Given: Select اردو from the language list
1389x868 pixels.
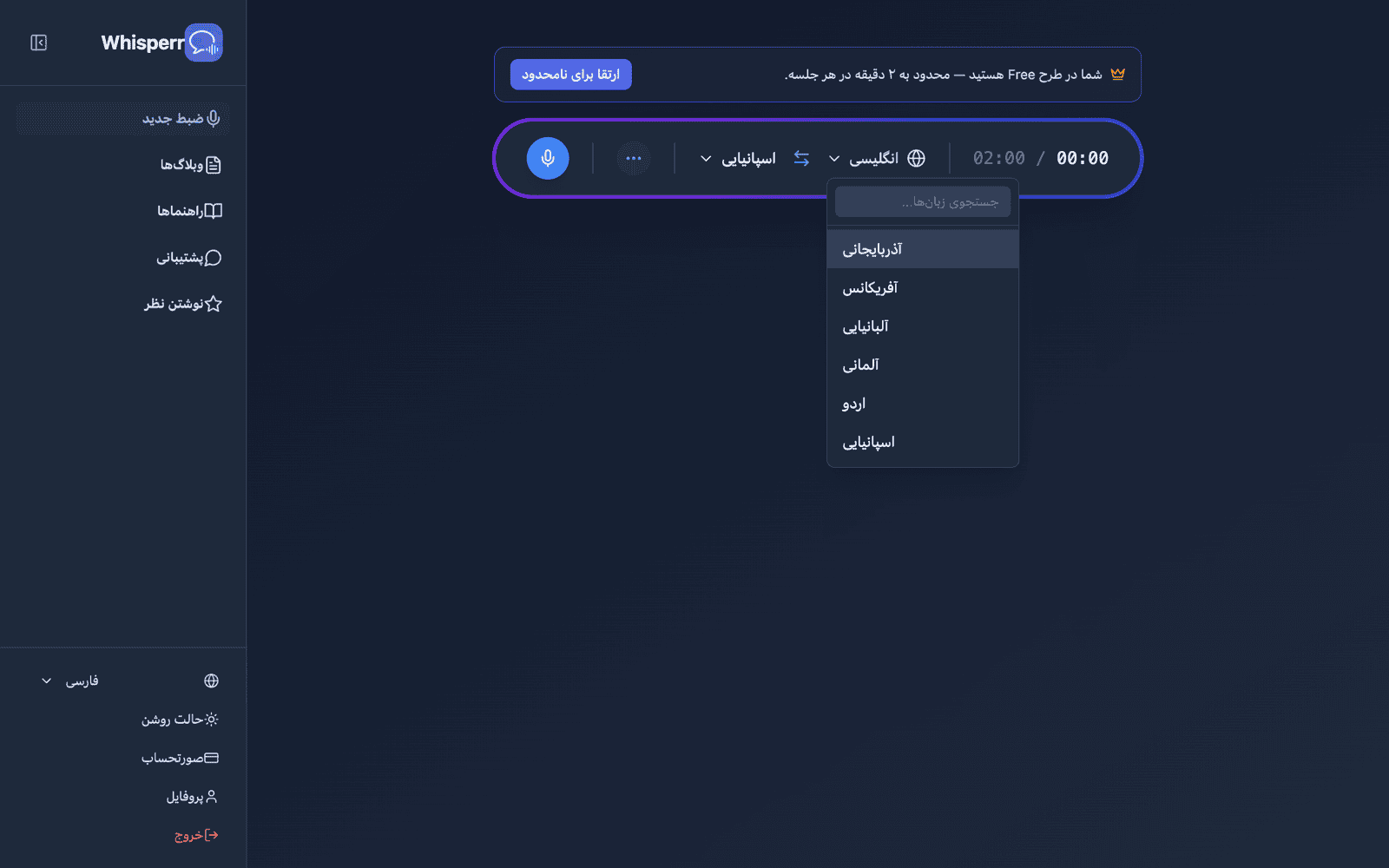Looking at the screenshot, I should (x=923, y=404).
